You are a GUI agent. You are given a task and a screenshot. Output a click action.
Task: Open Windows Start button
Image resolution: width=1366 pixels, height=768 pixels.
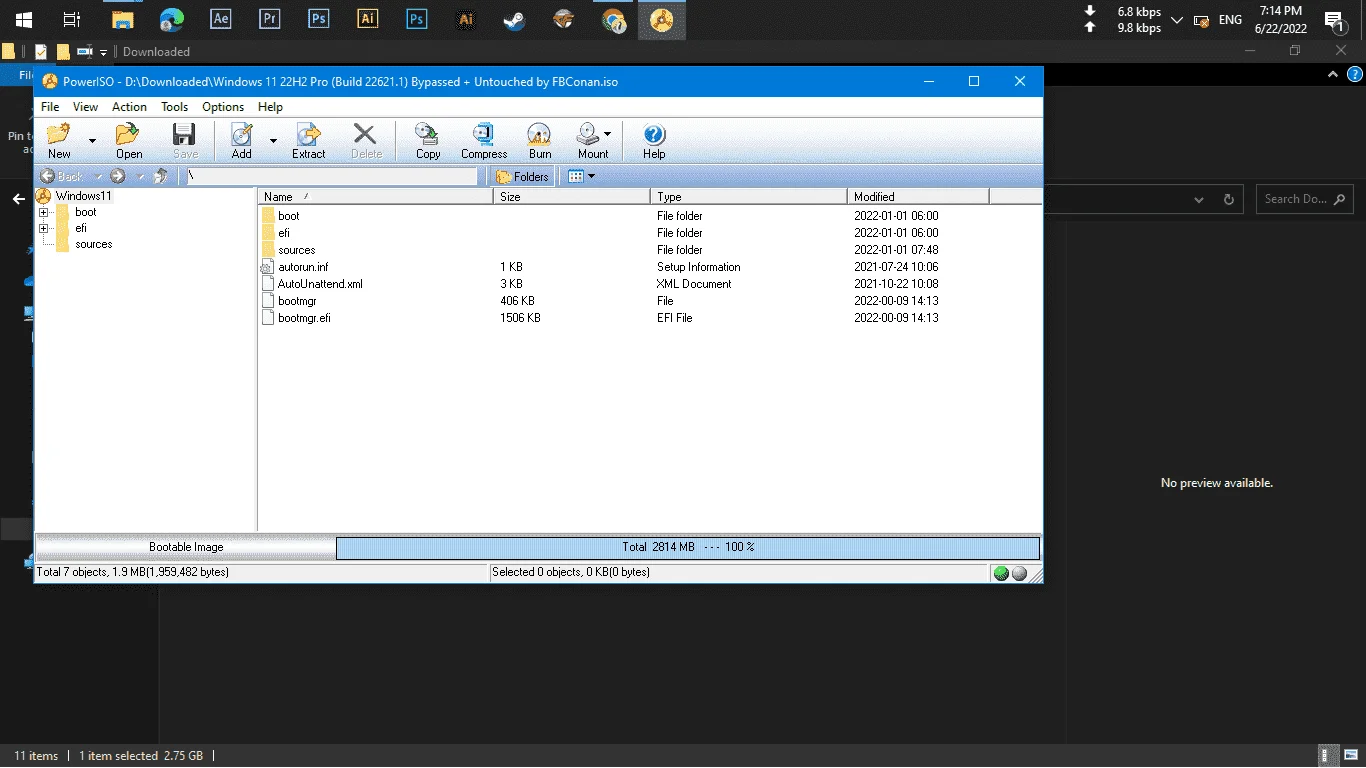click(x=23, y=19)
